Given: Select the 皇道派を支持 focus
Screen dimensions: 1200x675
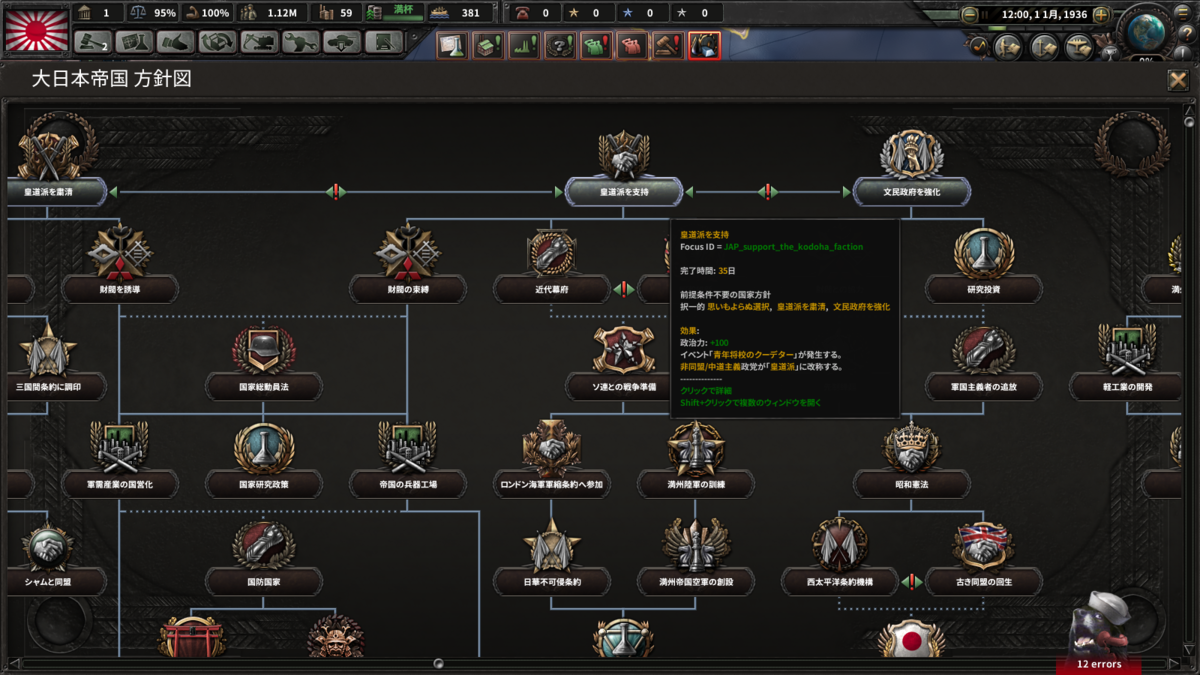Looking at the screenshot, I should click(x=624, y=191).
